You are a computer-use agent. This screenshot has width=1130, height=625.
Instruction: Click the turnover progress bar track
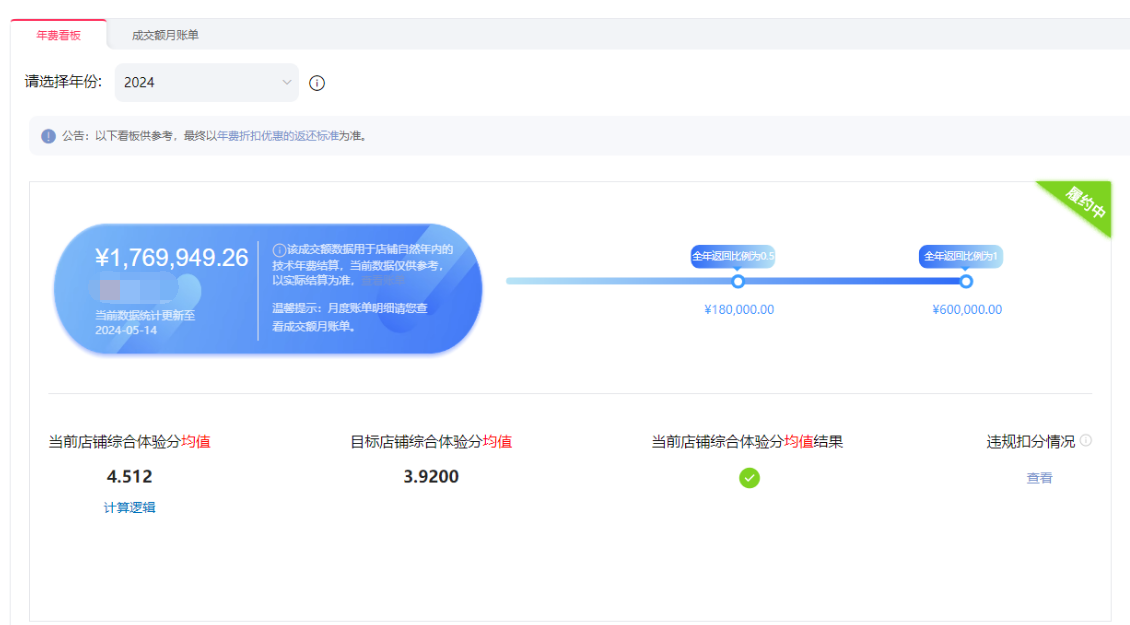click(620, 281)
